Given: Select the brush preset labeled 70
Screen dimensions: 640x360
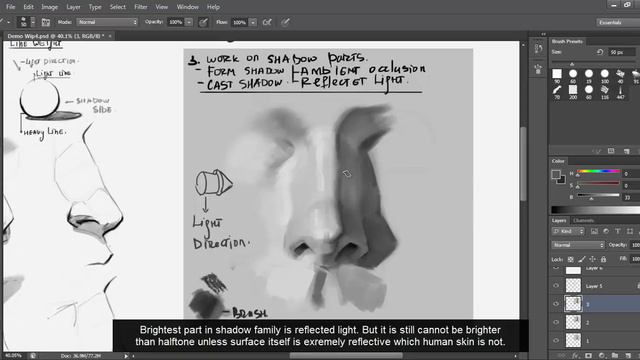Looking at the screenshot, I should [557, 92].
